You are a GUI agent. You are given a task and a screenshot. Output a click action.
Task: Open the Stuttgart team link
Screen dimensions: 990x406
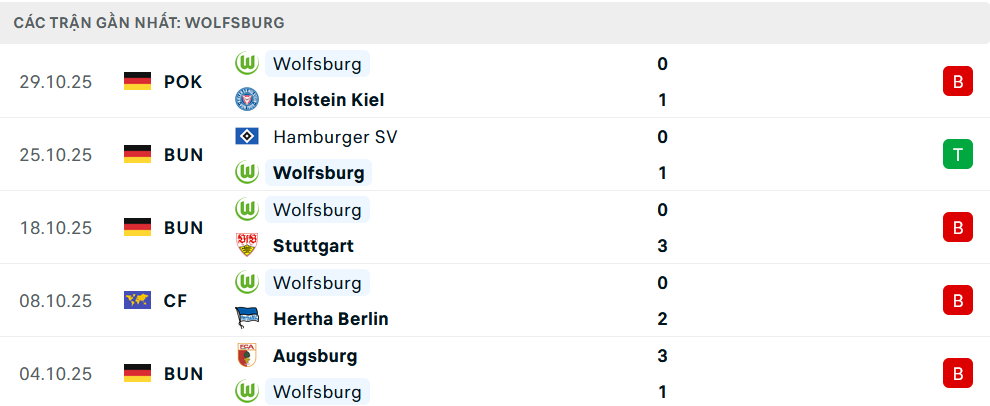point(313,246)
